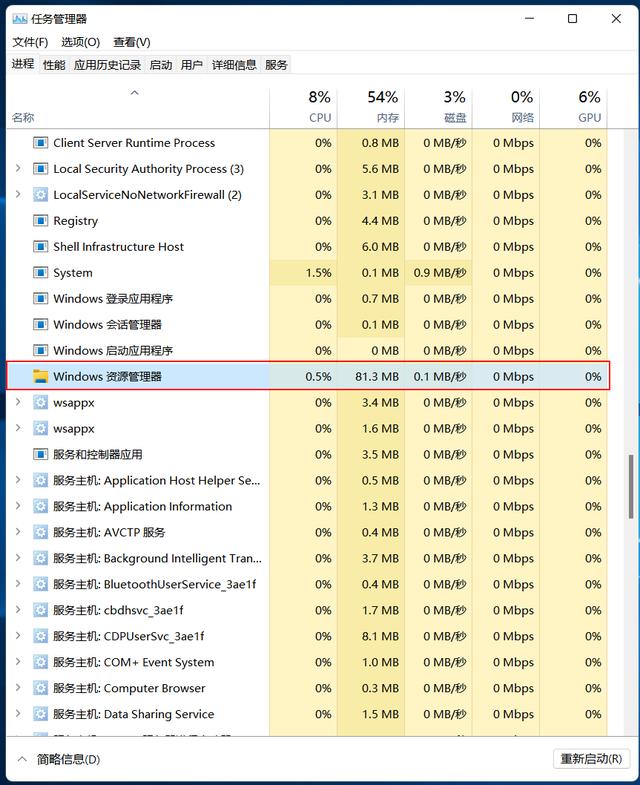Click the process list scrollbar thumb
The image size is (640, 785).
point(631,487)
